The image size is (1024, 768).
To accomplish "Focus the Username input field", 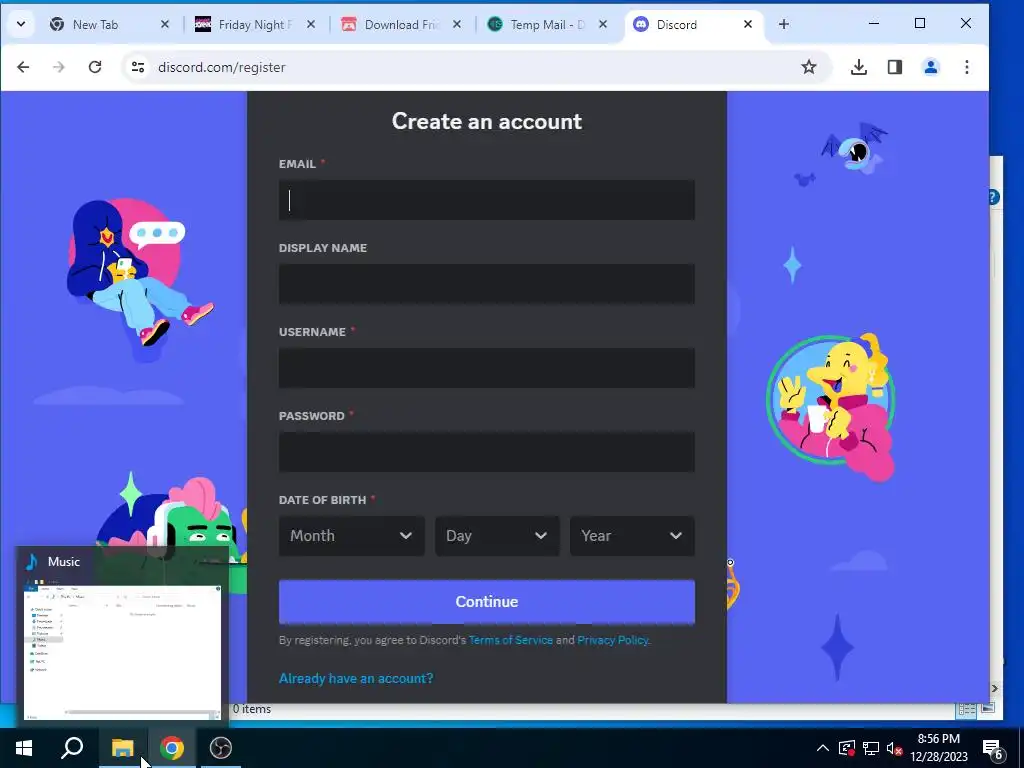I will click(x=487, y=368).
